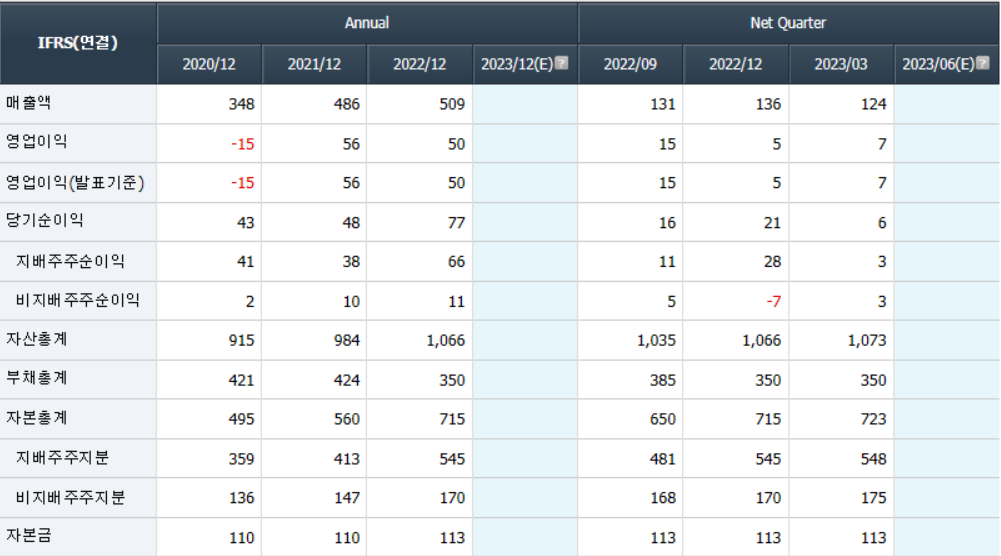Click the 지배주주지분 row label
Screen dimensions: 1001x556
tap(63, 458)
